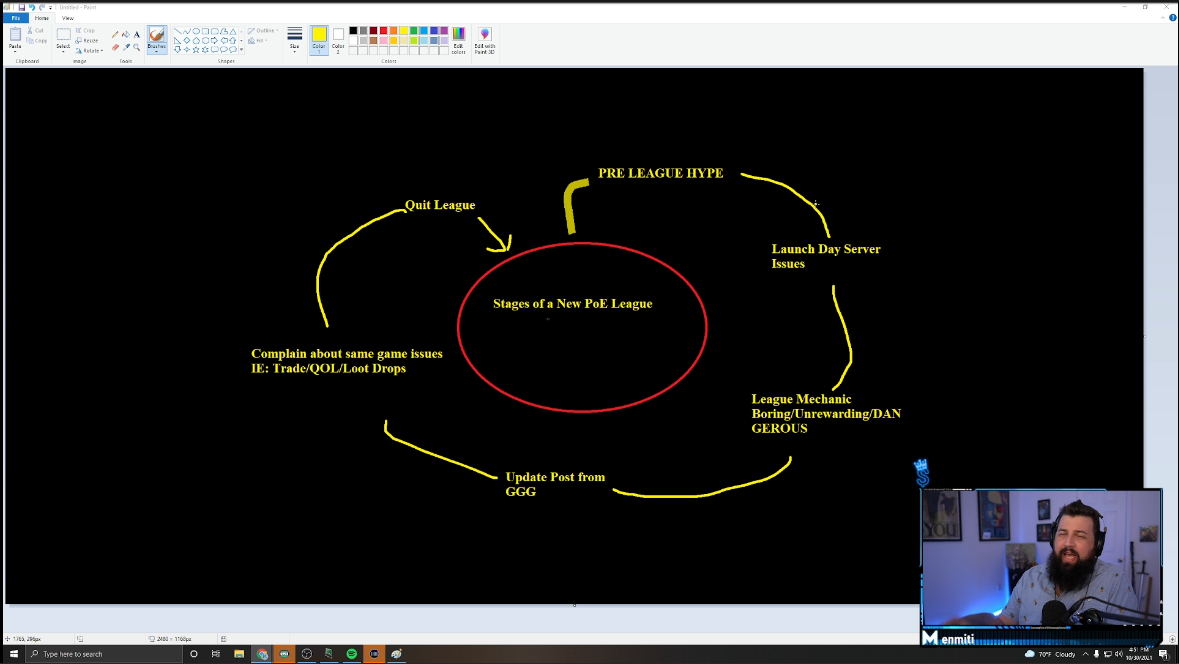Click the Edit colors button

click(x=459, y=41)
